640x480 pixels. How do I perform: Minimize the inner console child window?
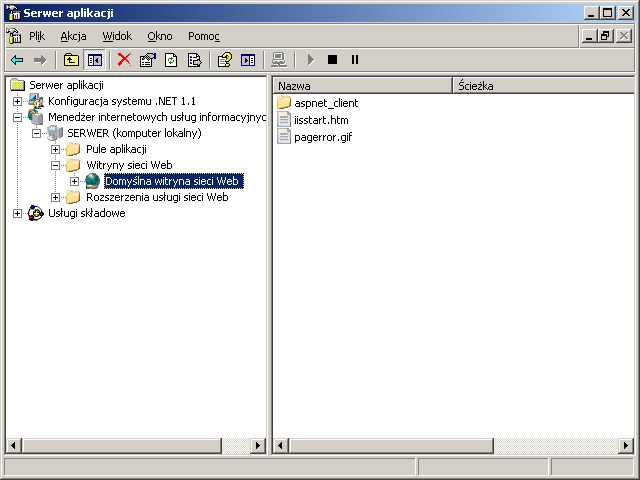589,36
